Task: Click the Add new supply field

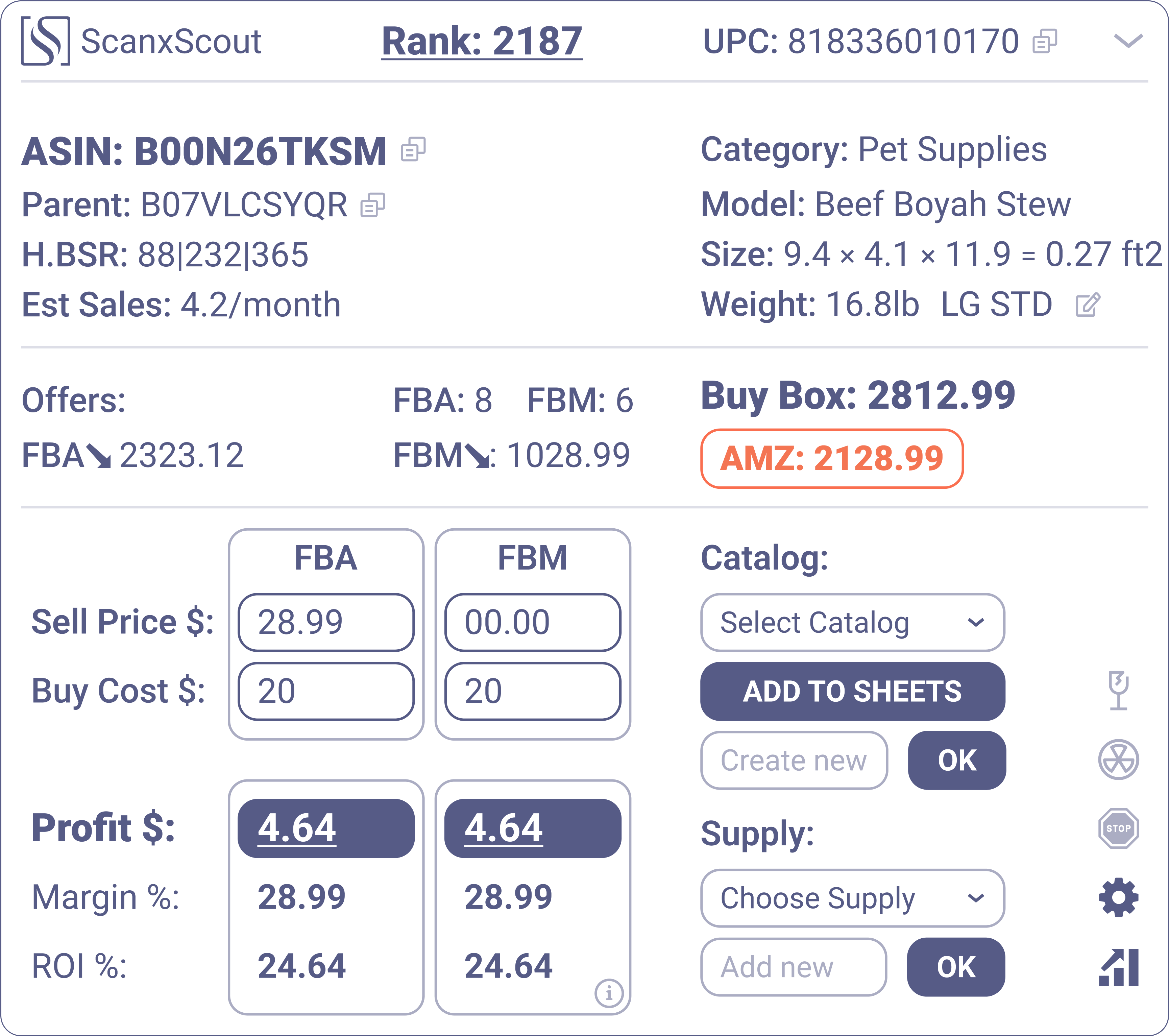Action: click(x=794, y=967)
